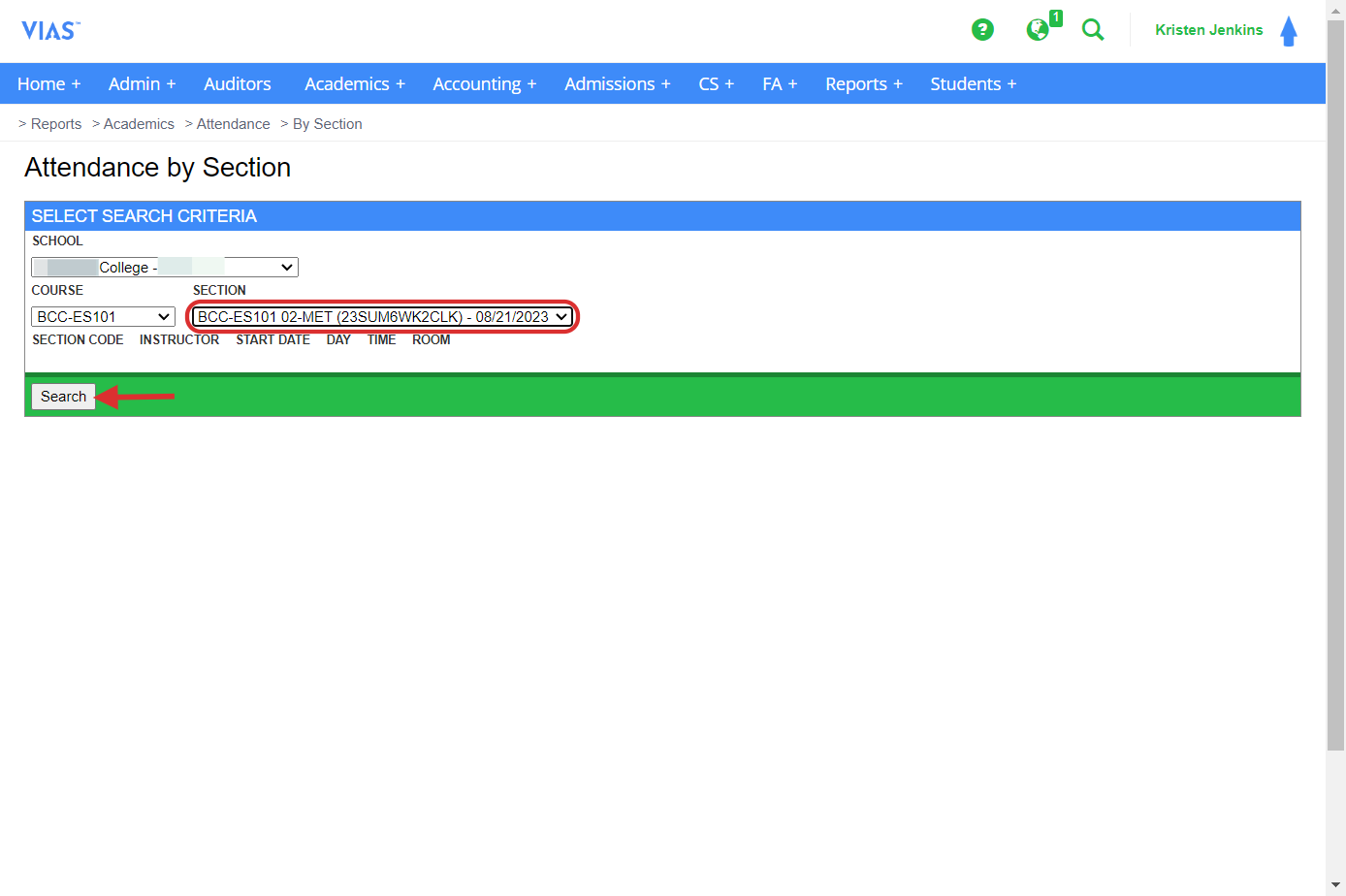Open the SECTION dropdown for BCC-ES101 02-MET
The height and width of the screenshot is (896, 1346).
pyautogui.click(x=382, y=316)
